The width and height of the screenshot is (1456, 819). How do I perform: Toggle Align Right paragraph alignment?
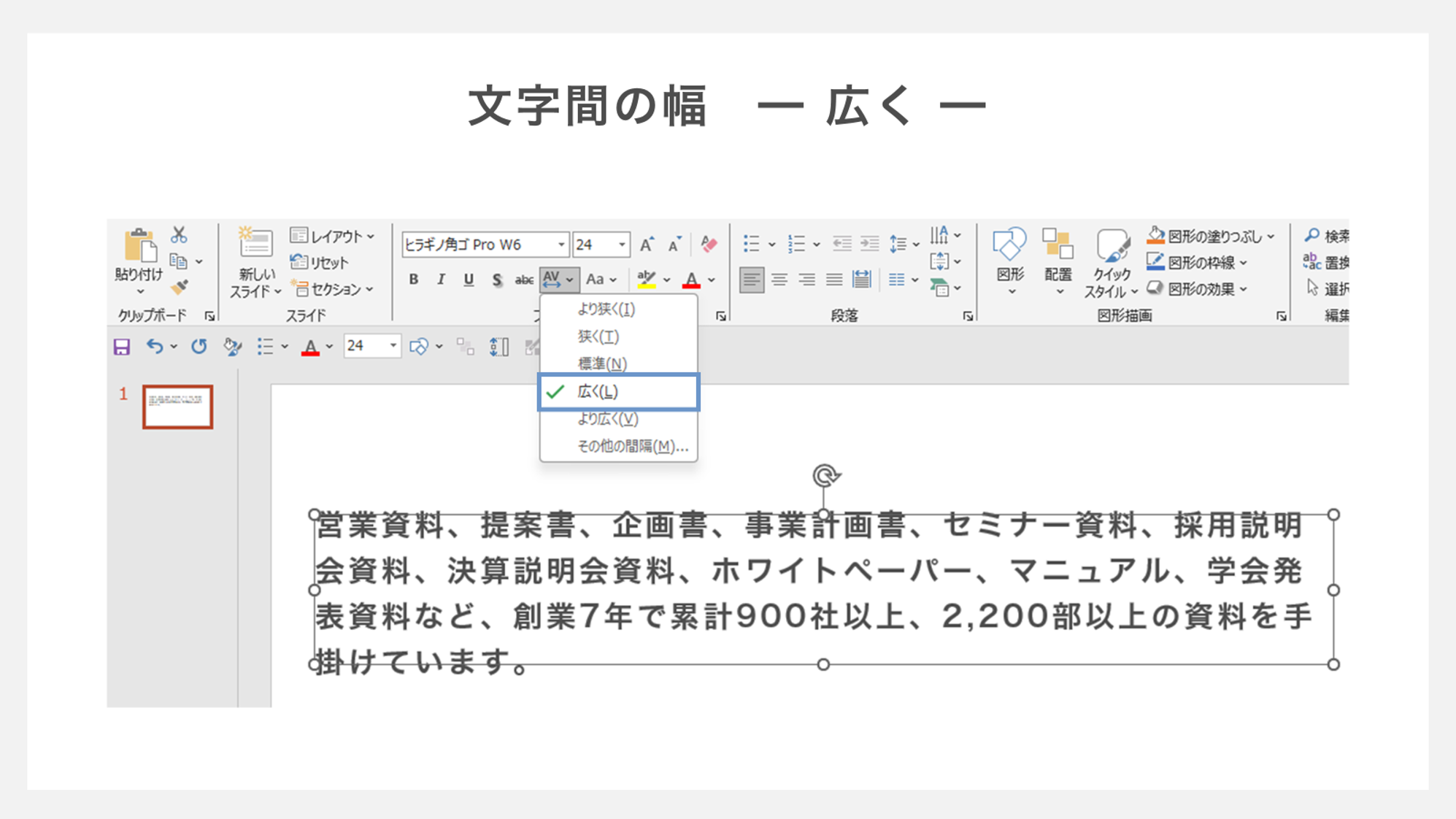(807, 280)
